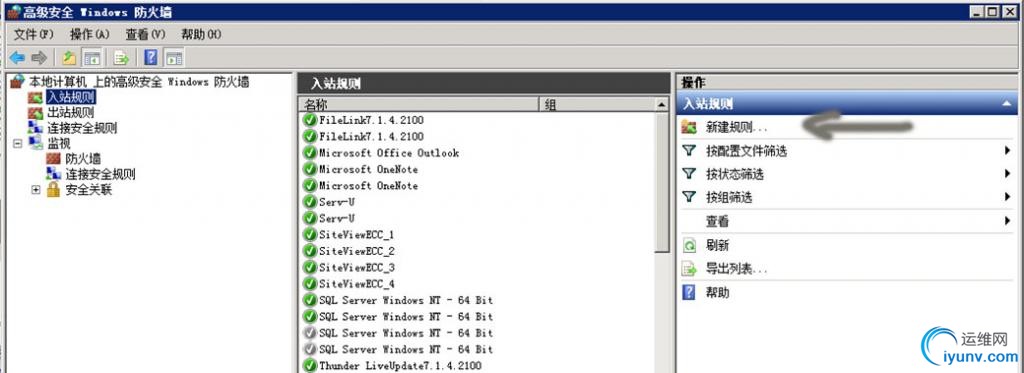Select the SiteViewECC_2 rule
Screen dimensions: 1024x373
(x=357, y=251)
